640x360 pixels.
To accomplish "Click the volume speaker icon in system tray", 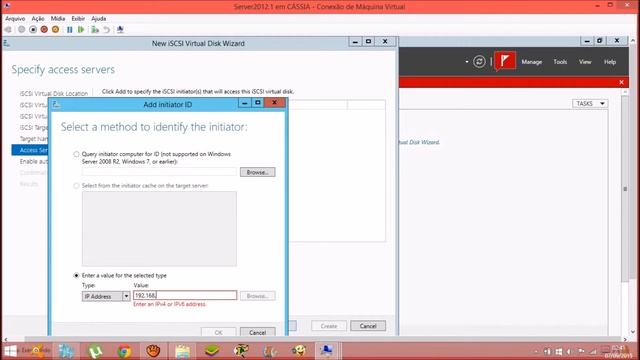I will coord(569,351).
